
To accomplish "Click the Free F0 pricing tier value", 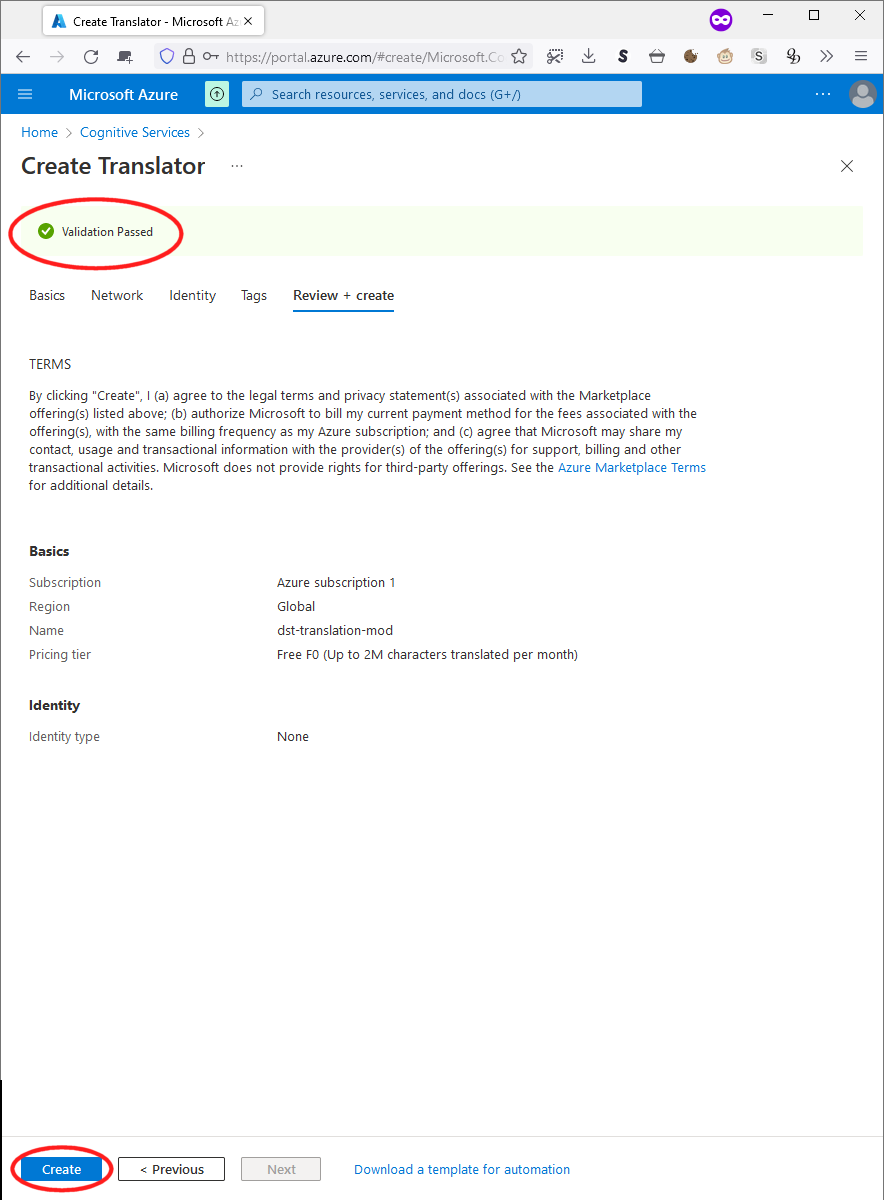I will click(x=427, y=654).
